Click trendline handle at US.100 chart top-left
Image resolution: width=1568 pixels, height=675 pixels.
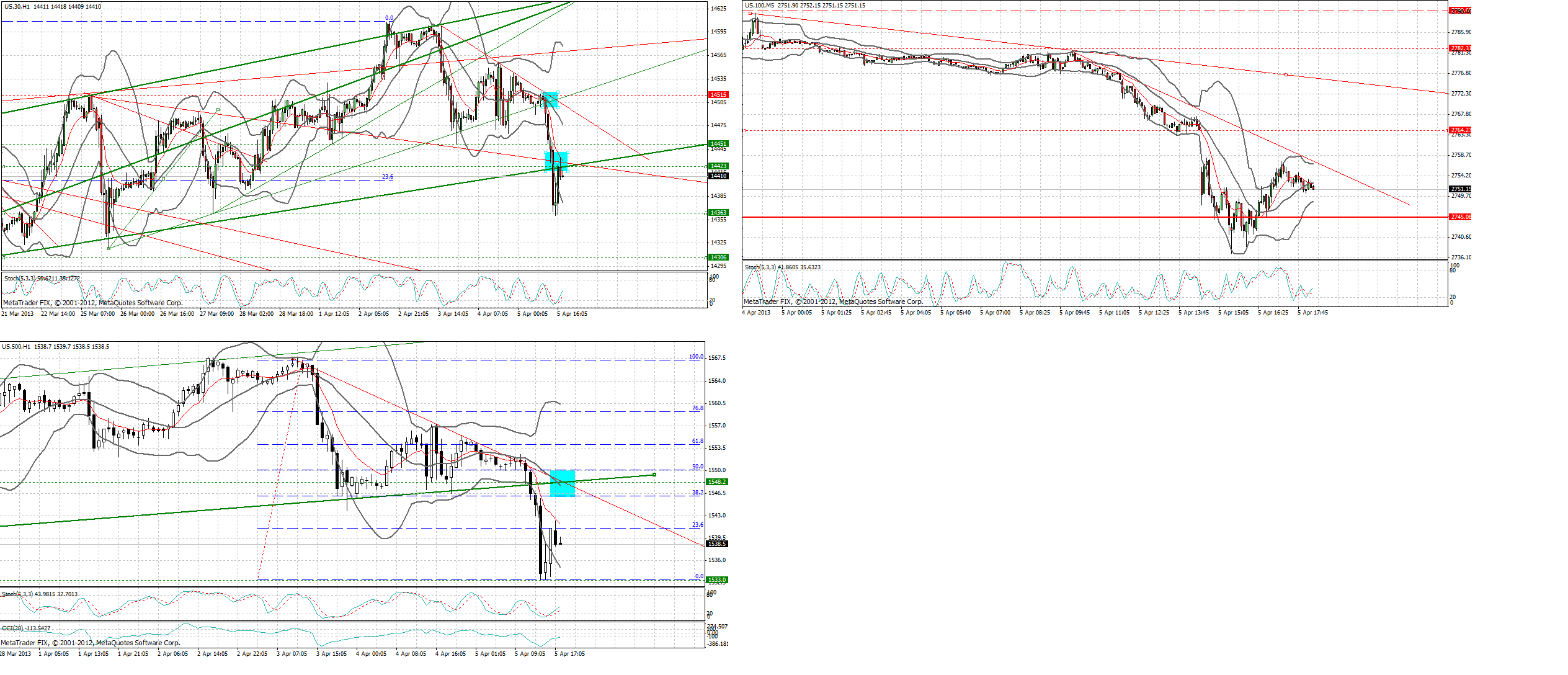tap(751, 13)
